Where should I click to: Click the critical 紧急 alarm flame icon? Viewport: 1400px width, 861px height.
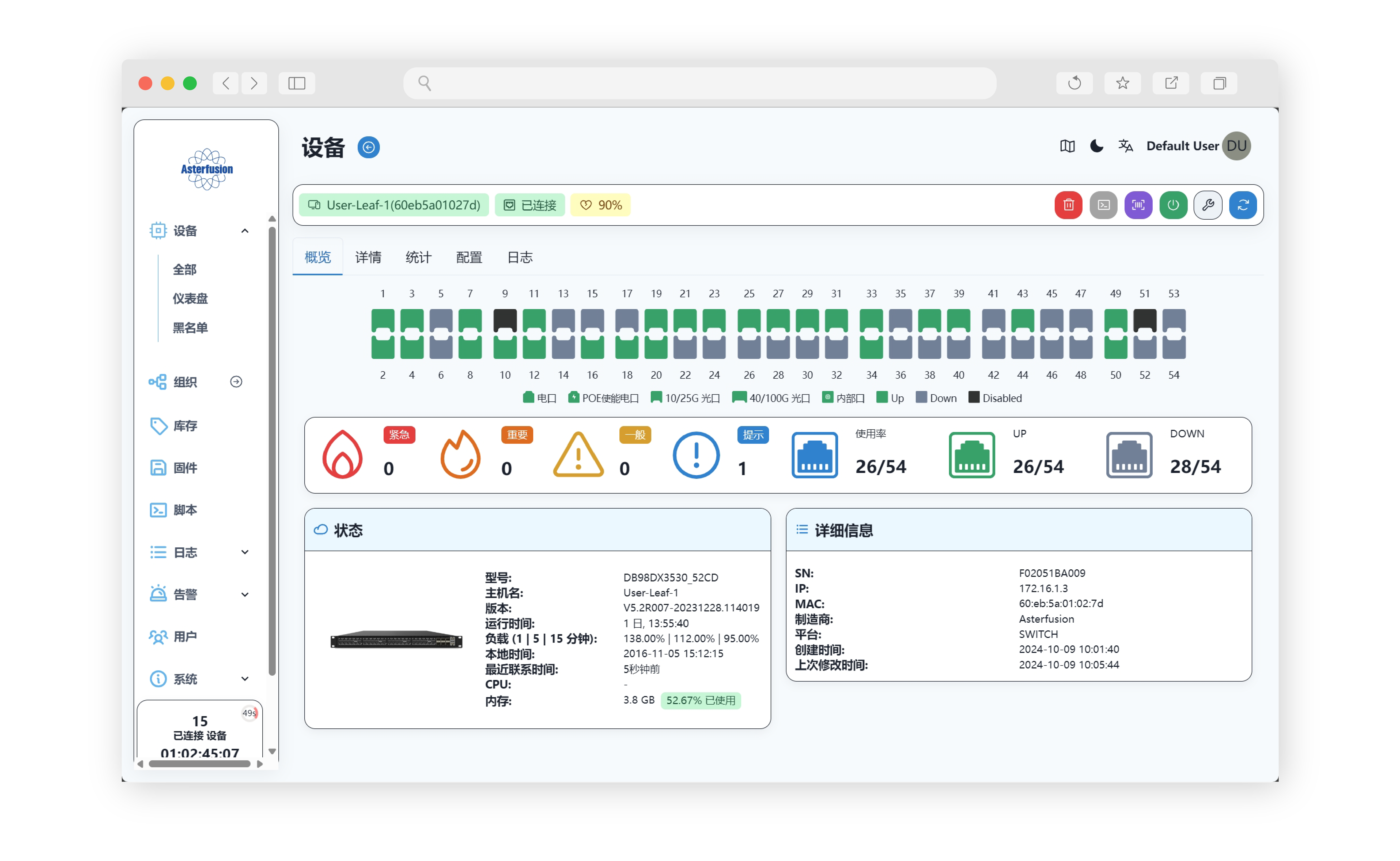[343, 454]
